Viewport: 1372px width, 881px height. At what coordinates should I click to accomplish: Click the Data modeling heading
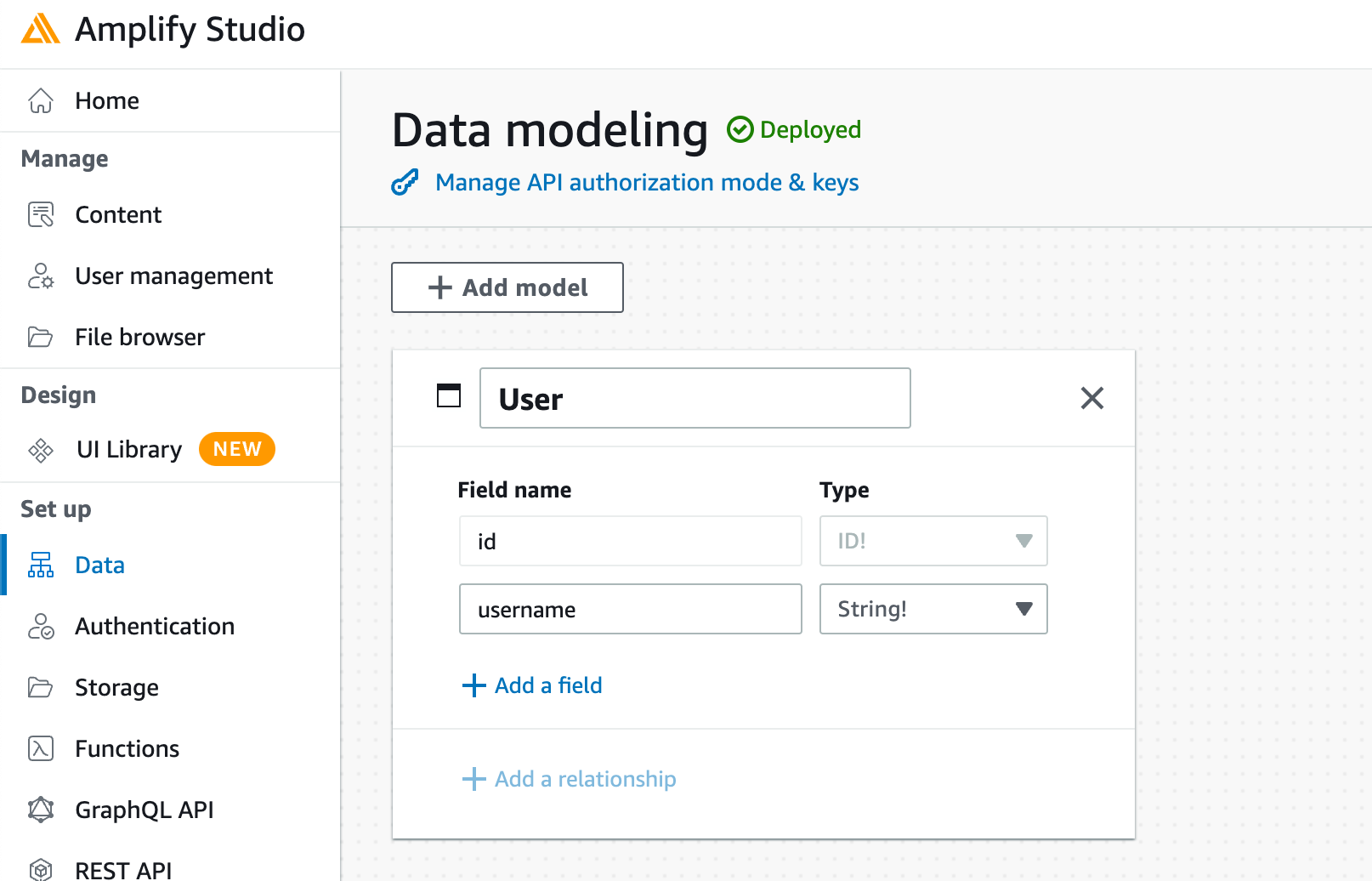550,130
